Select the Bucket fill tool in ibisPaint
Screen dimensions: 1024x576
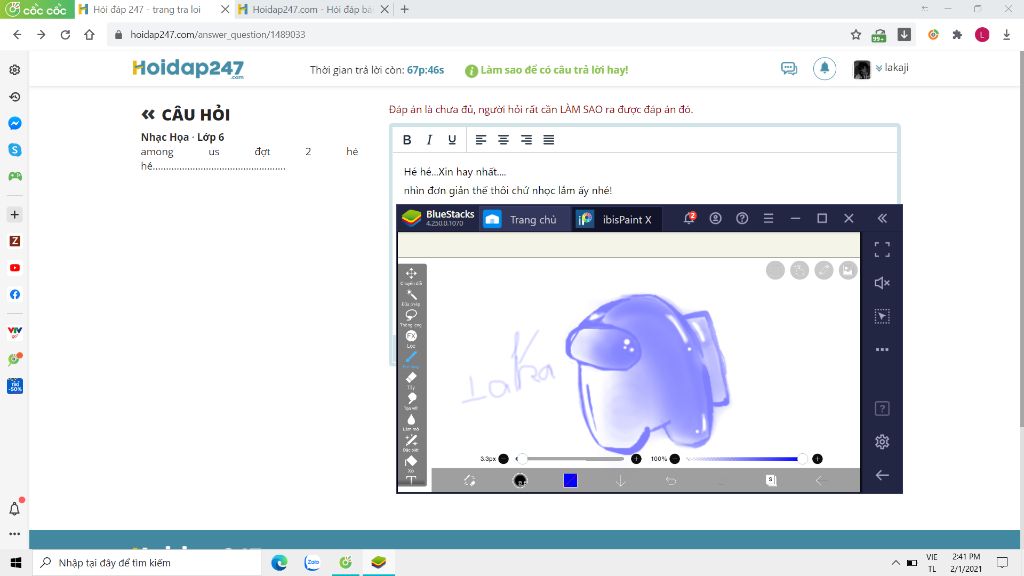point(411,461)
